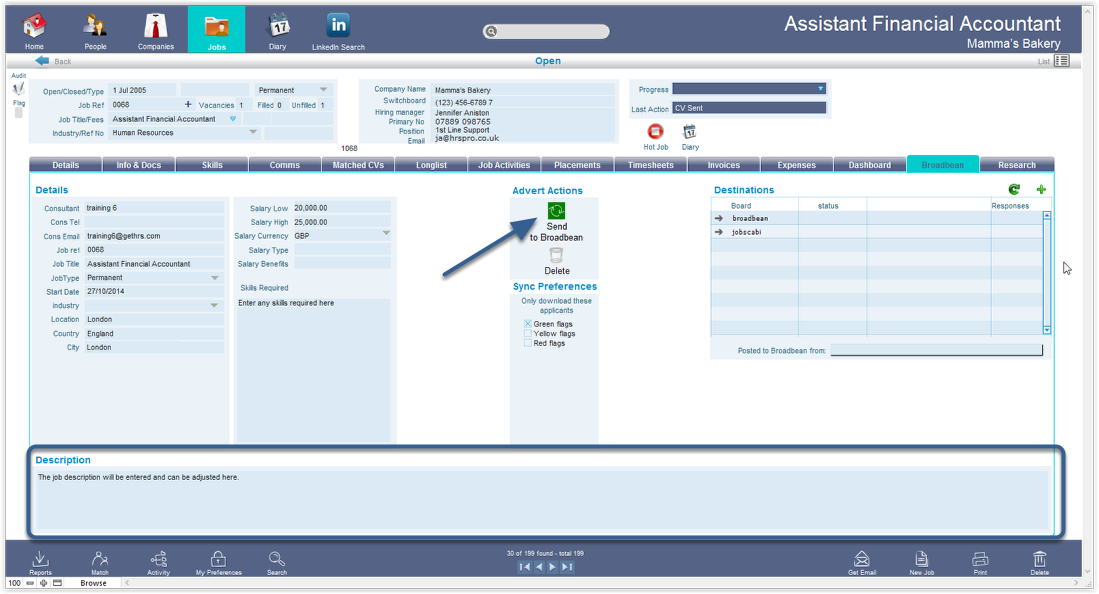Mark the job as Hot Job
The width and height of the screenshot is (1099, 594).
(655, 132)
